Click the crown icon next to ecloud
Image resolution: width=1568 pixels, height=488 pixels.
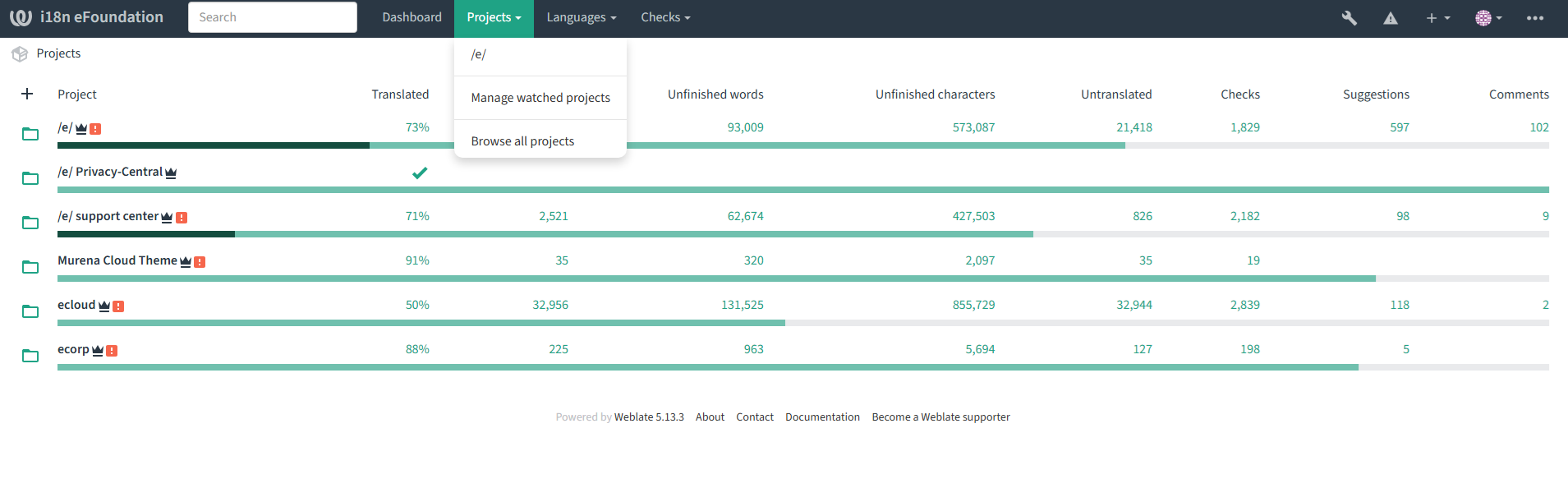point(104,306)
